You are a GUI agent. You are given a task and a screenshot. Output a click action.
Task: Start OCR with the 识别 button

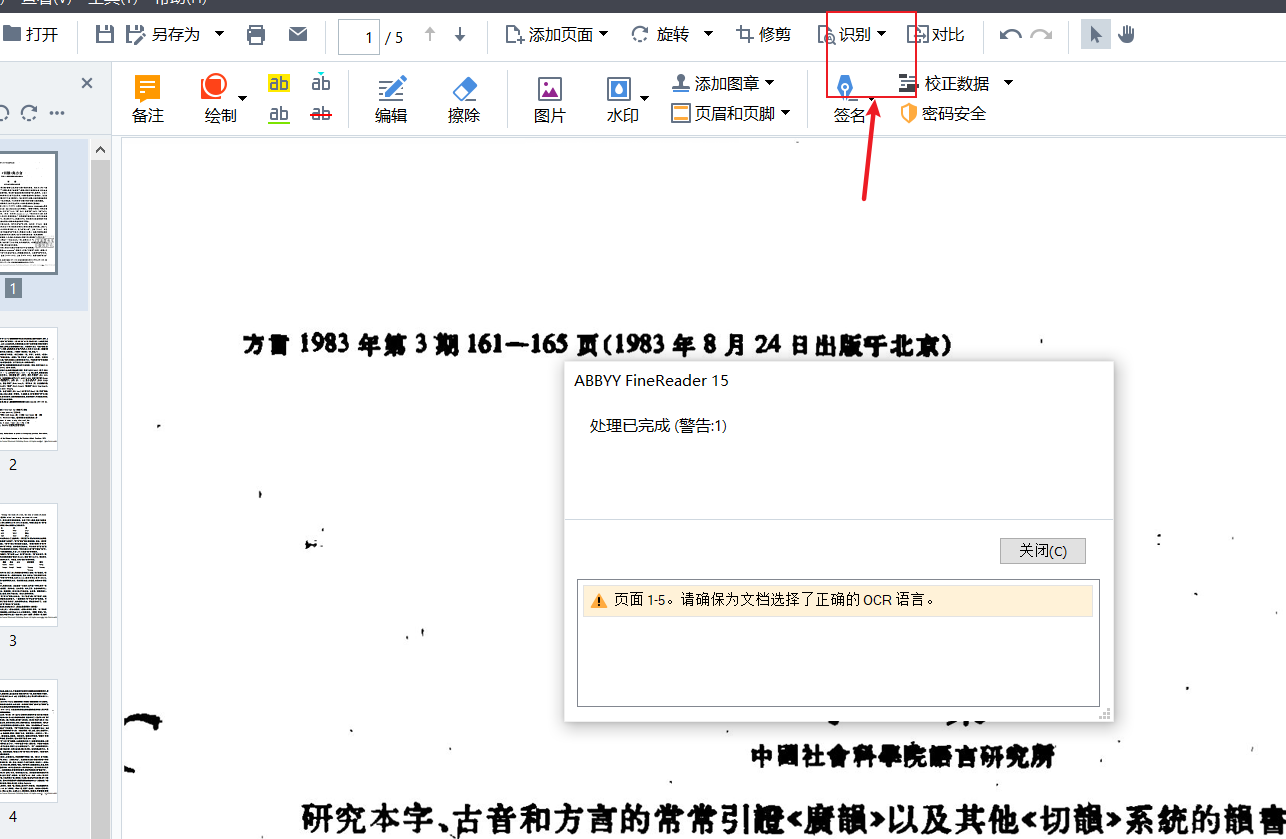845,35
